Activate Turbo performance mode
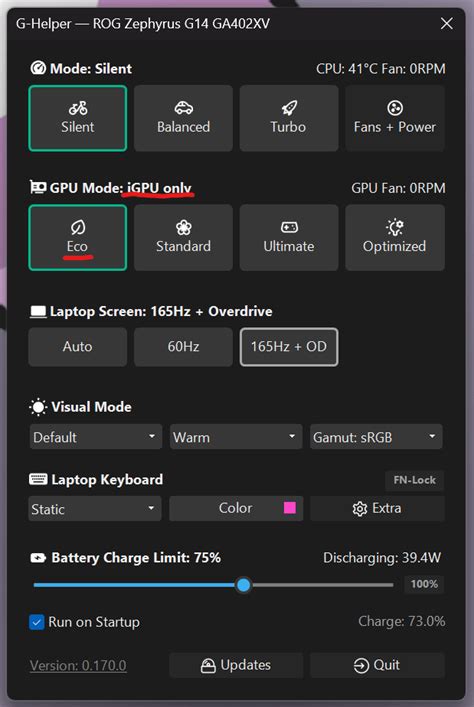474x707 pixels. 289,118
